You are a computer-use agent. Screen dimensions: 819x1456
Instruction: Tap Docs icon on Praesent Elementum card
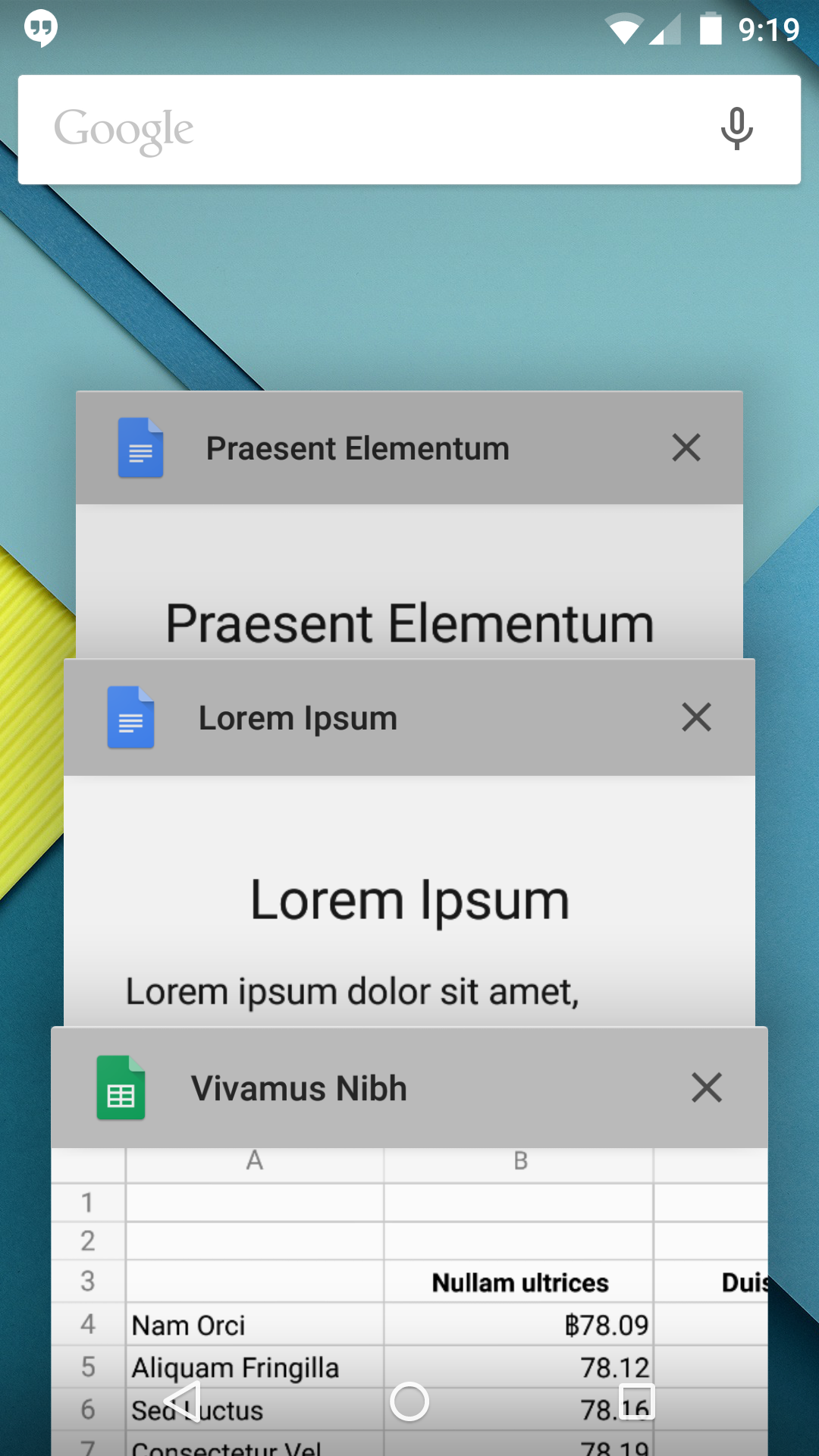(140, 447)
